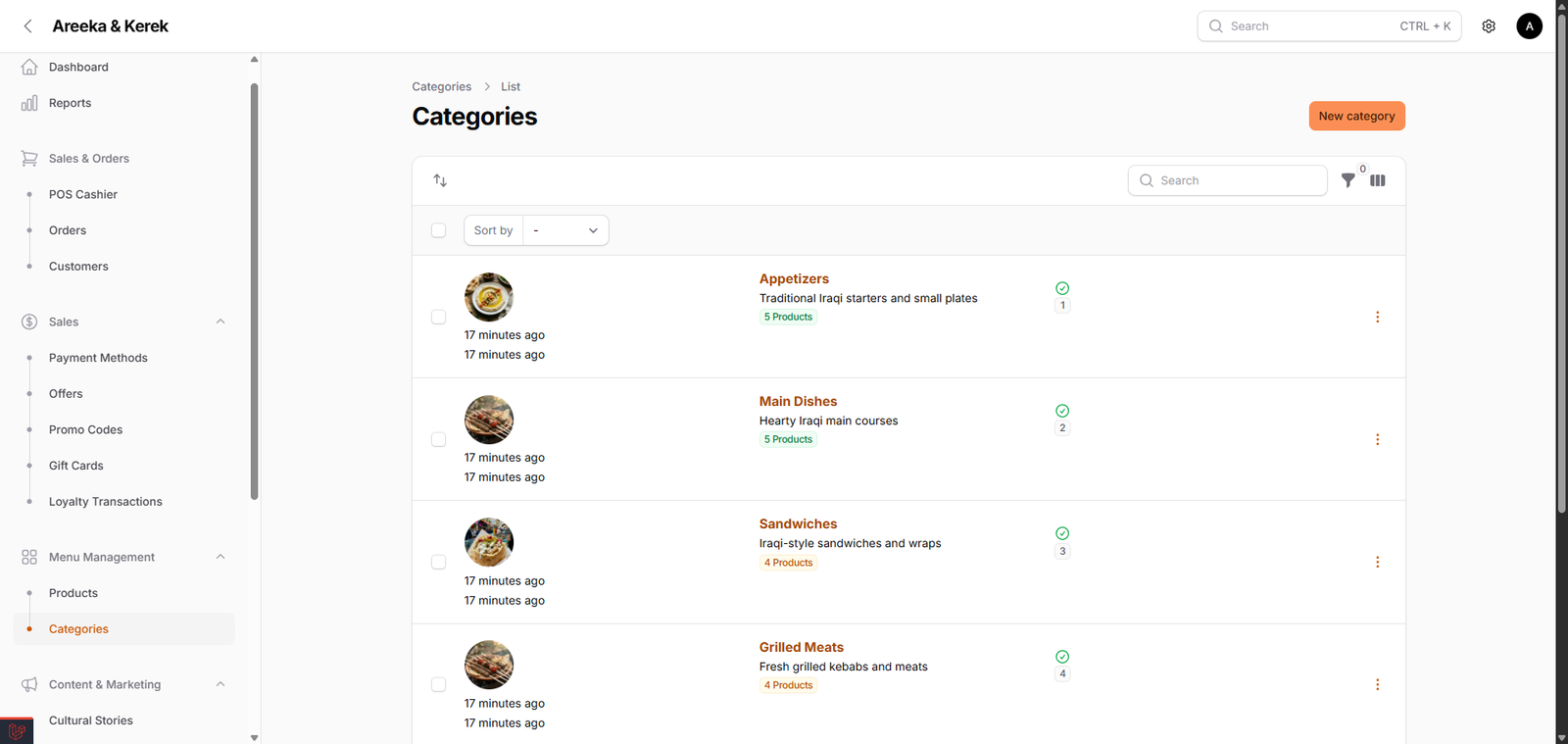This screenshot has width=1568, height=744.
Task: Click the active check icon for Sandwiches
Action: (1062, 533)
